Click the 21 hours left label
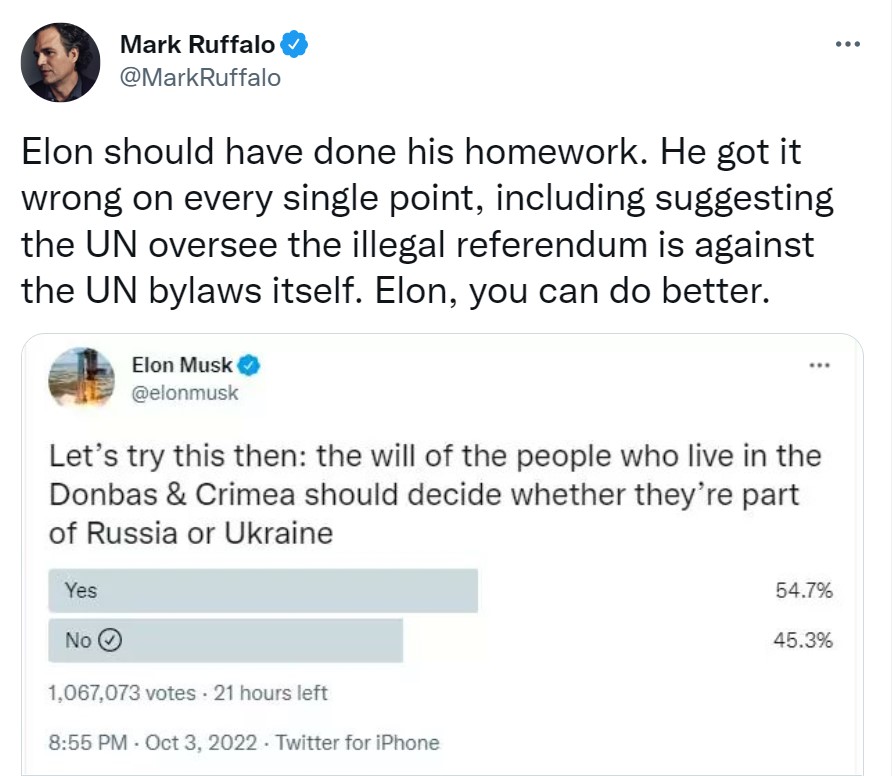The height and width of the screenshot is (776, 893). [274, 692]
